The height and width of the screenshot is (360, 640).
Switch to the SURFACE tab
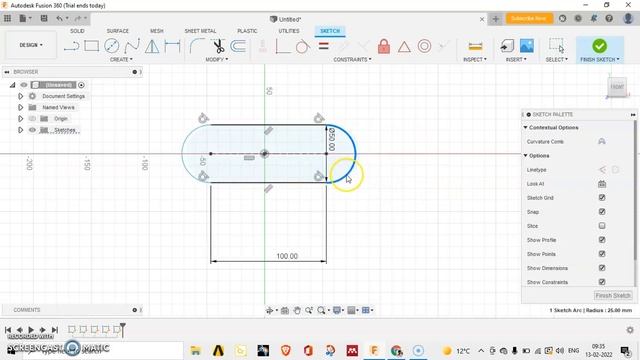118,31
